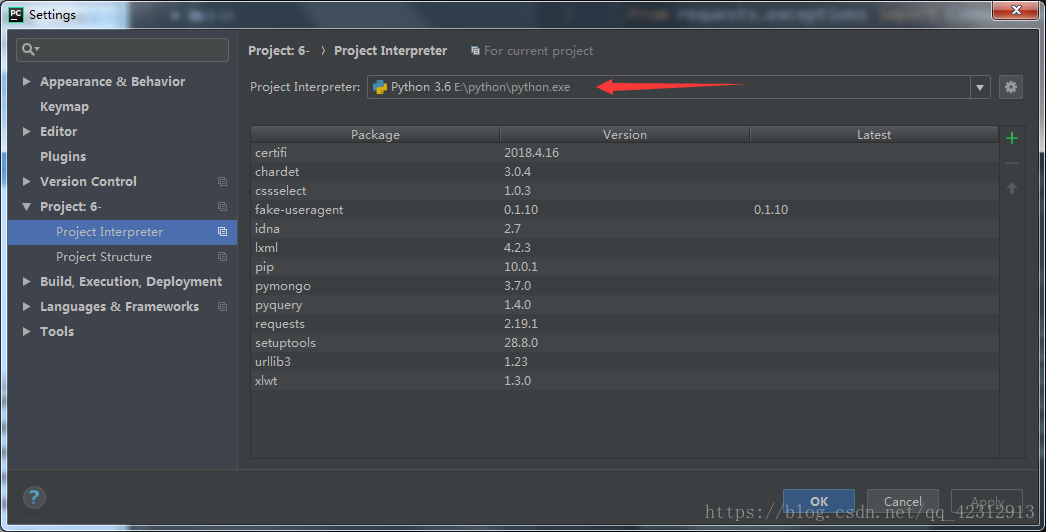Open the Plugins settings page

coord(63,157)
